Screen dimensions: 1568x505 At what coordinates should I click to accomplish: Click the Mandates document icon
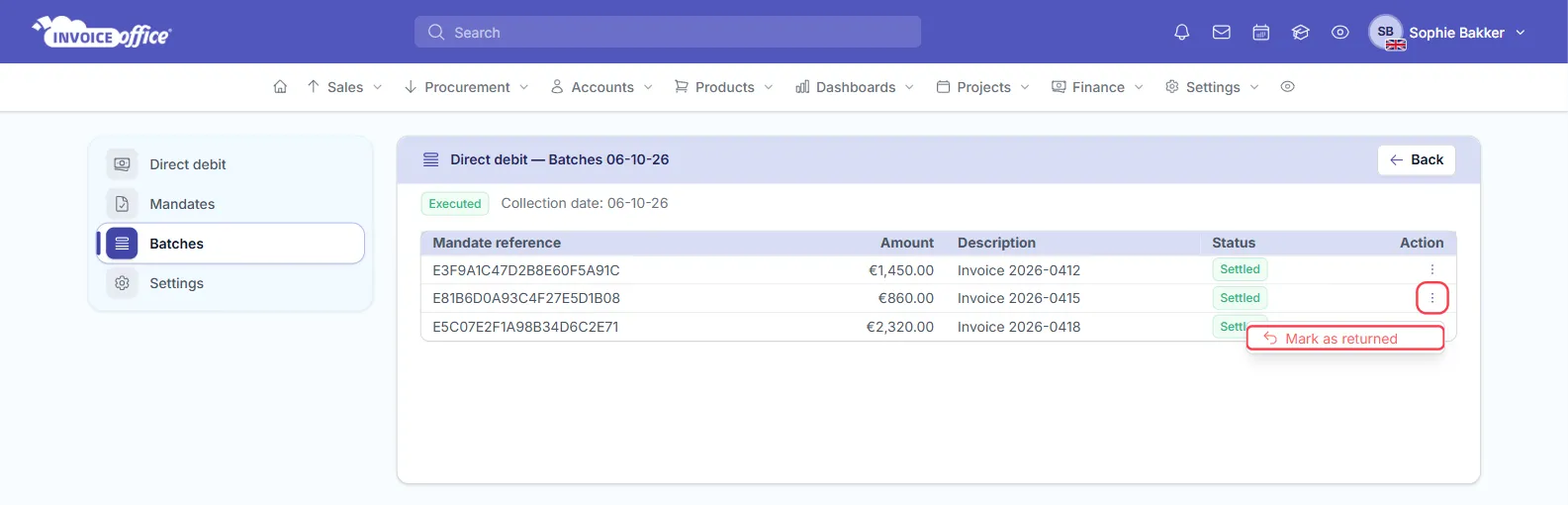pos(122,204)
